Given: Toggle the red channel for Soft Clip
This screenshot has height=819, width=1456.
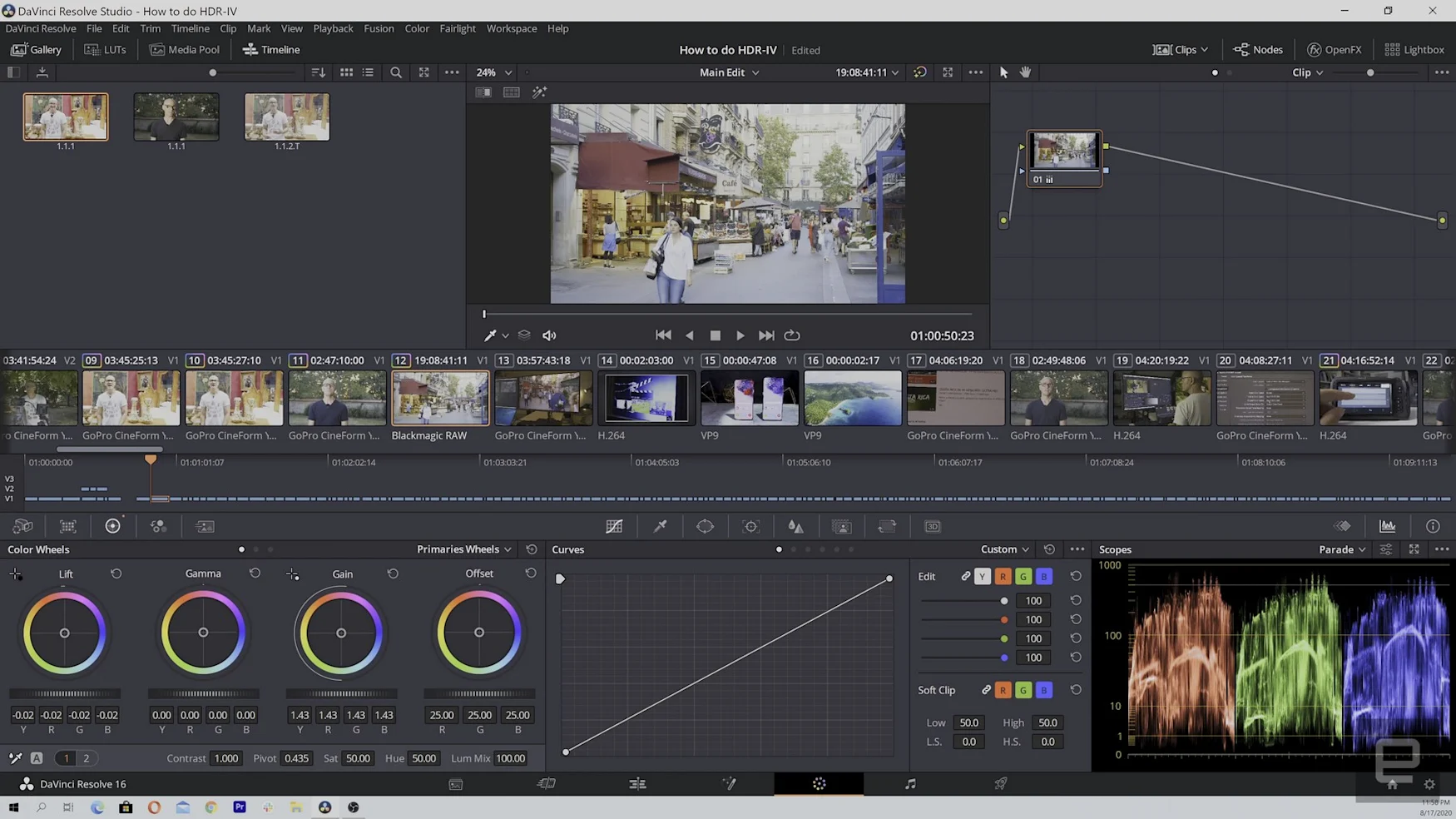Looking at the screenshot, I should pos(1003,690).
